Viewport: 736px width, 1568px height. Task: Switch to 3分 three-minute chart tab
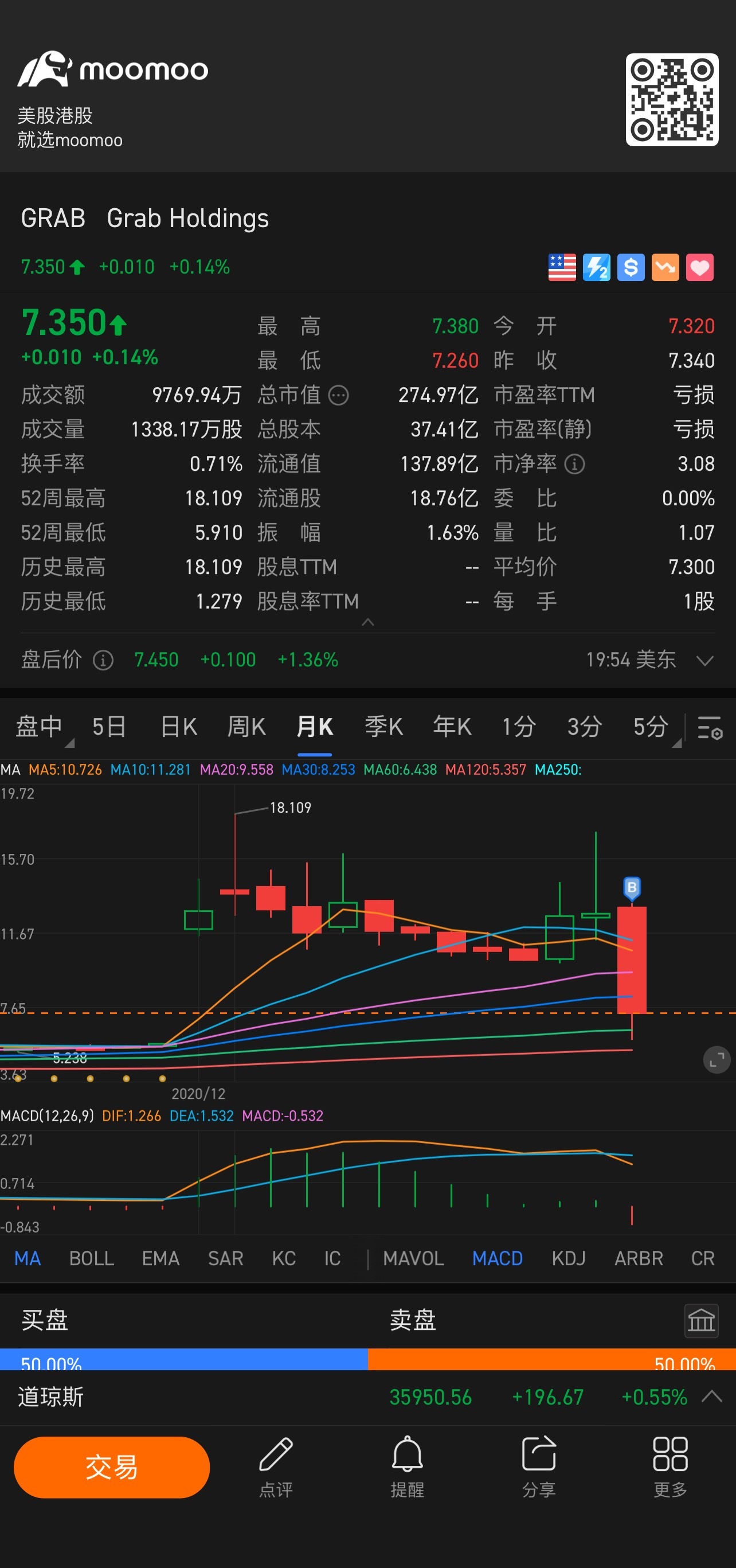585,726
